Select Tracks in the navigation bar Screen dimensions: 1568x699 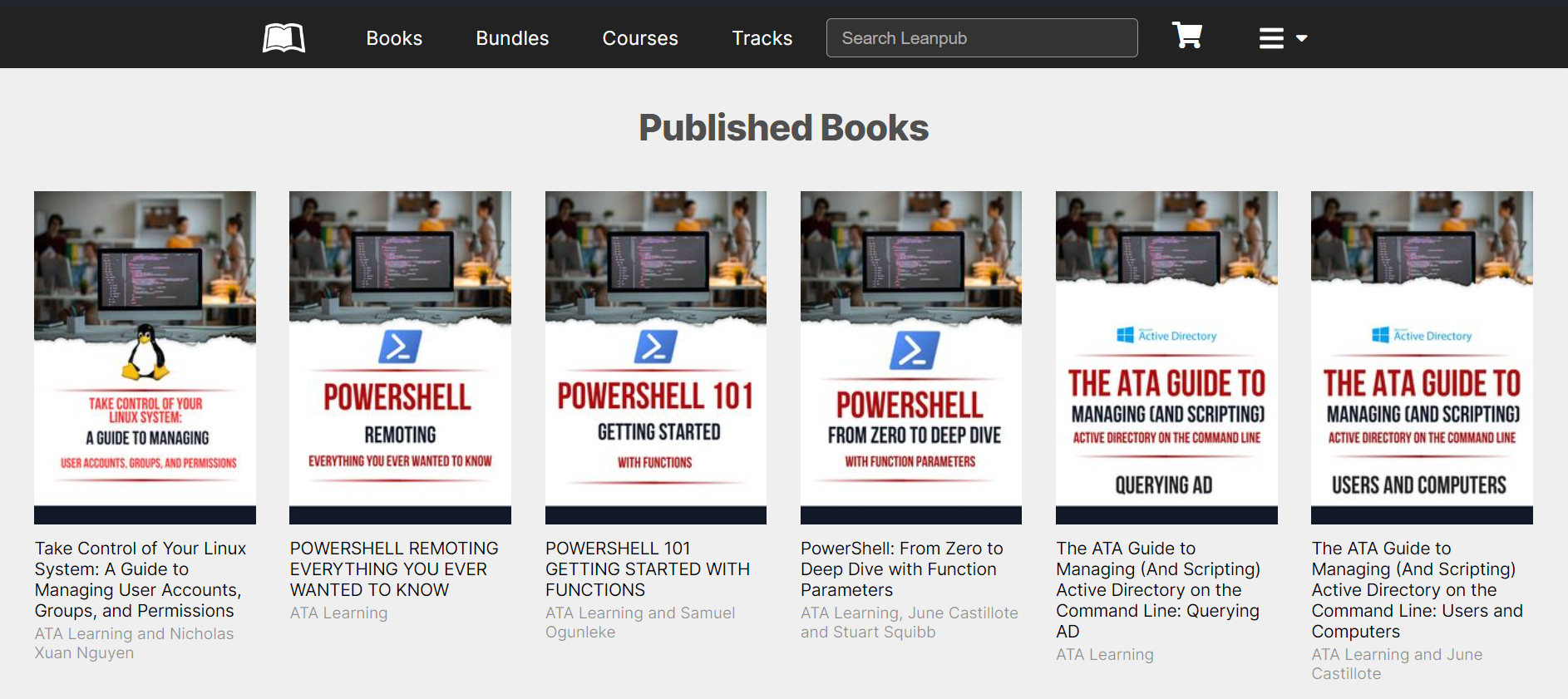pyautogui.click(x=762, y=38)
